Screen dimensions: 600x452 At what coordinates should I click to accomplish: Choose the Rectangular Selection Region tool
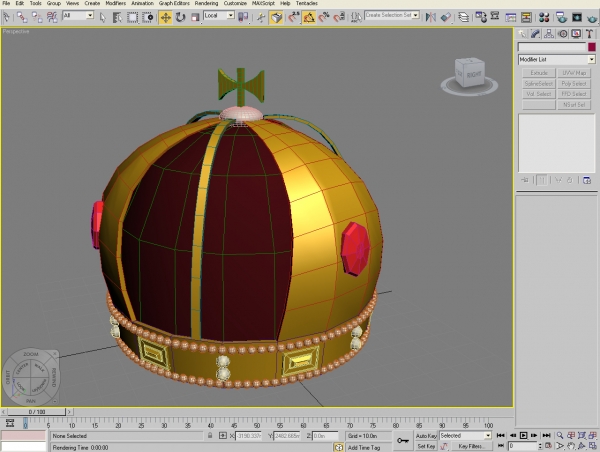(x=132, y=17)
